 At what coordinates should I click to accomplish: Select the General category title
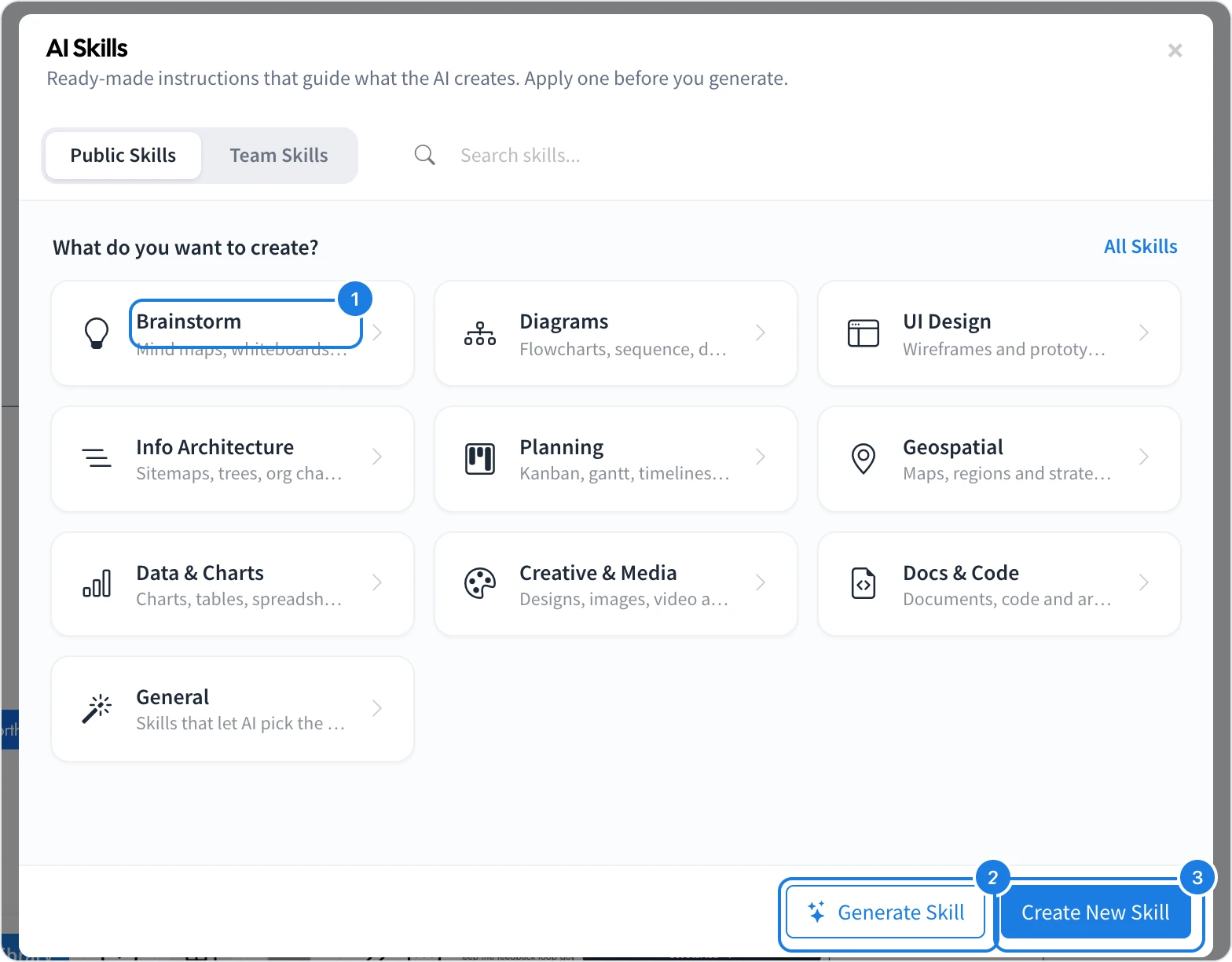(x=173, y=697)
